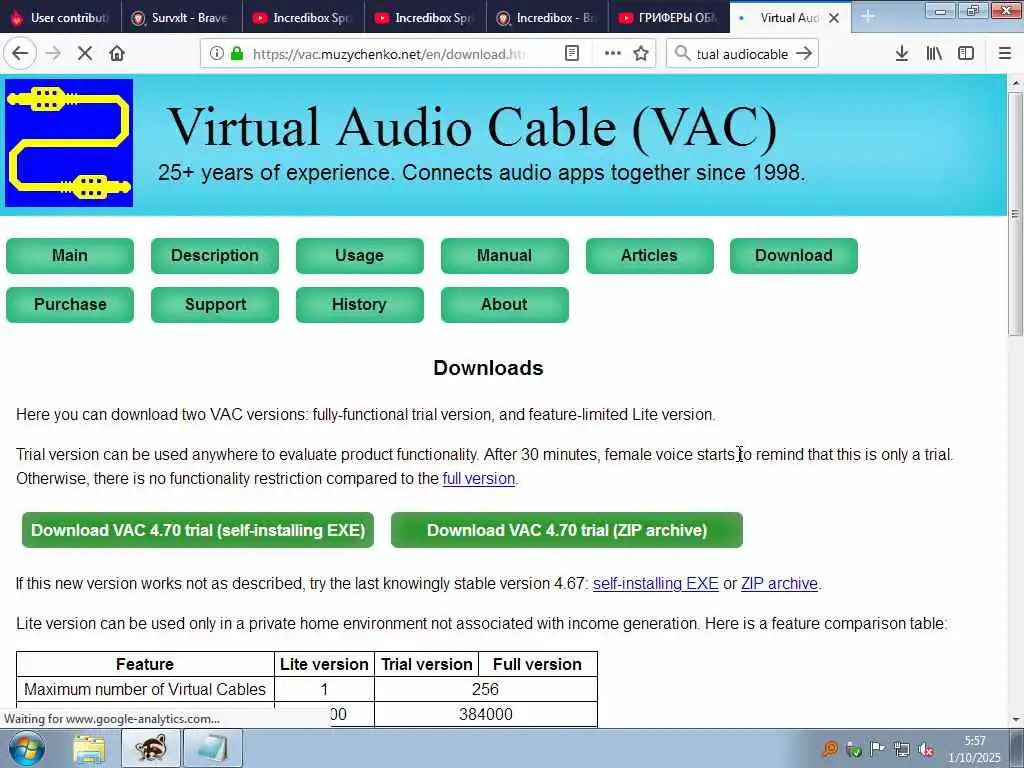Image resolution: width=1024 pixels, height=768 pixels.
Task: Show sidebars toolbar icon
Action: (966, 54)
